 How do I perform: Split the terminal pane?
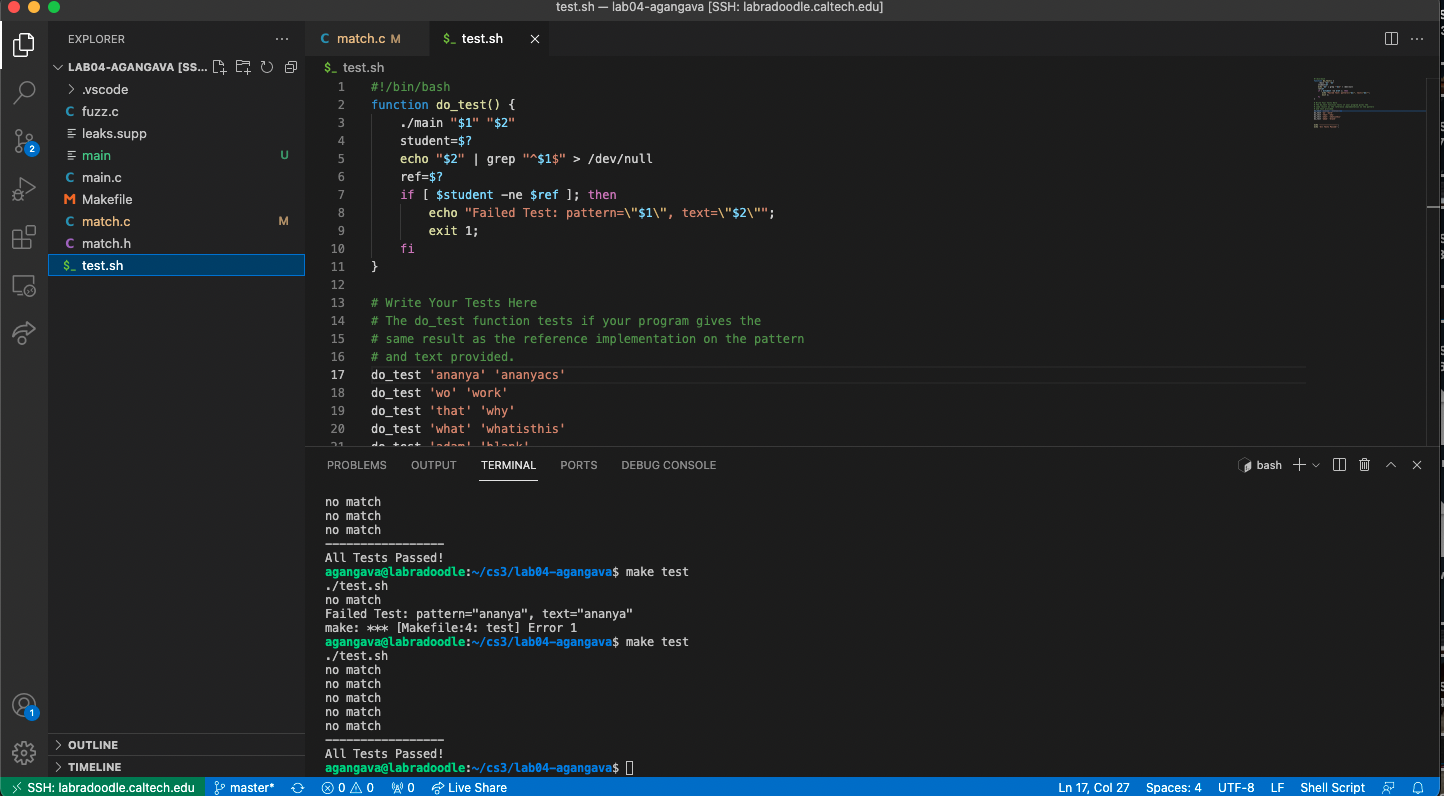pos(1339,465)
